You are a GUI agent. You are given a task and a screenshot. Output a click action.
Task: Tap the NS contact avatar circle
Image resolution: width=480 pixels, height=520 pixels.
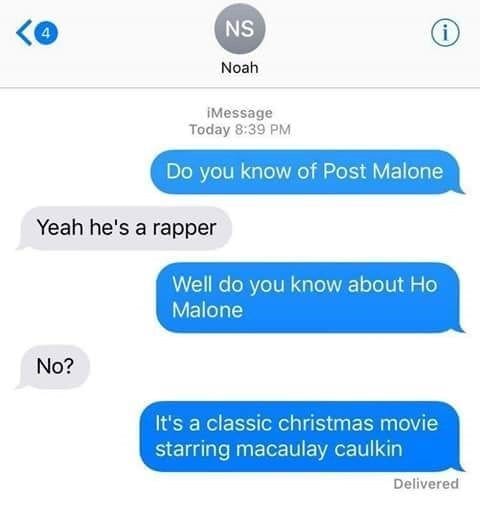[240, 29]
